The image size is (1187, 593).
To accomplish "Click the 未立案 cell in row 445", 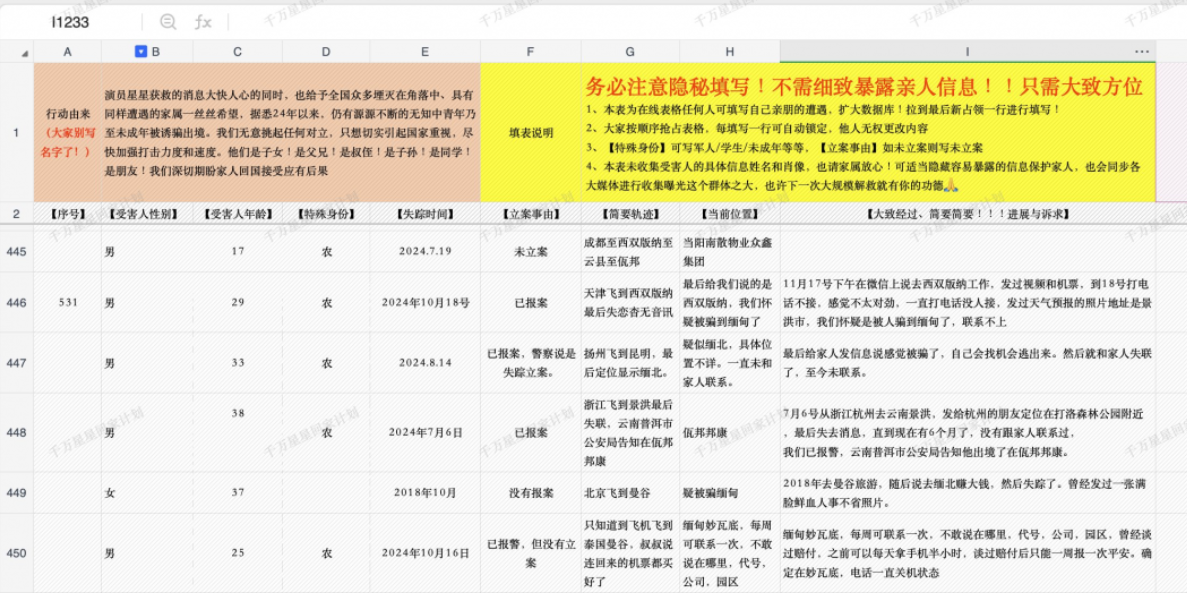I will pyautogui.click(x=531, y=251).
